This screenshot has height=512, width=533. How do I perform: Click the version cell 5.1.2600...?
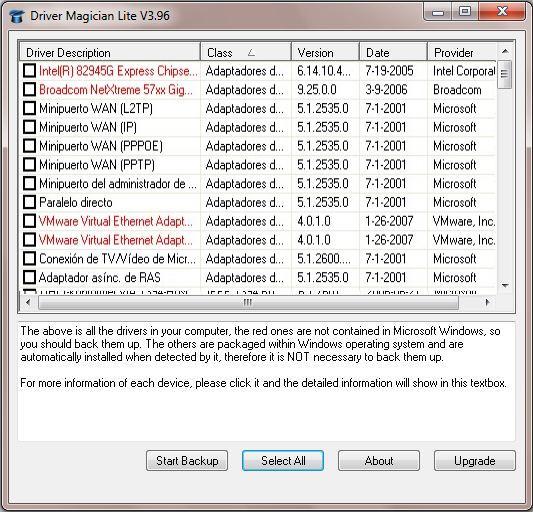pyautogui.click(x=324, y=259)
